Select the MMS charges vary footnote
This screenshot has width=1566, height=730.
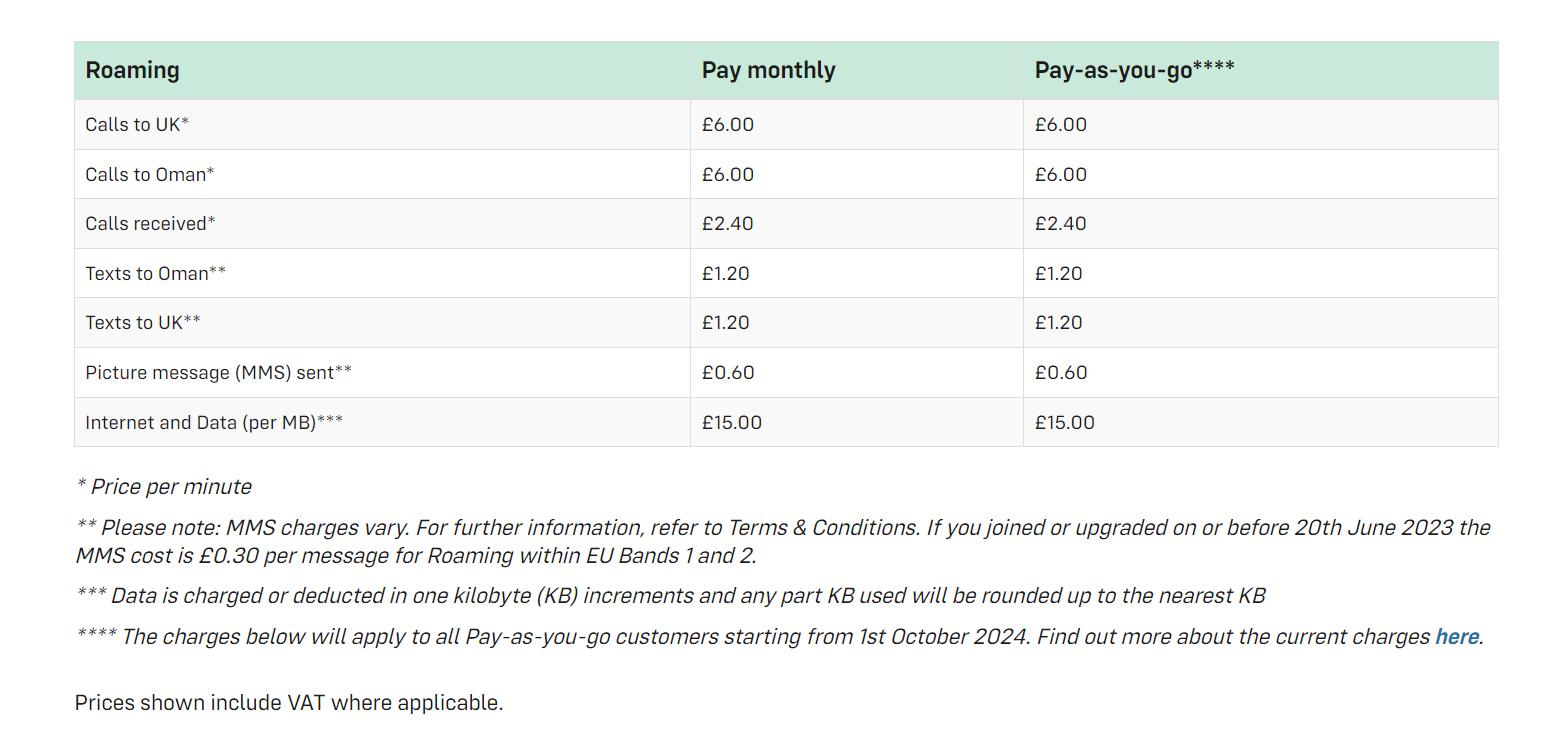click(x=783, y=541)
